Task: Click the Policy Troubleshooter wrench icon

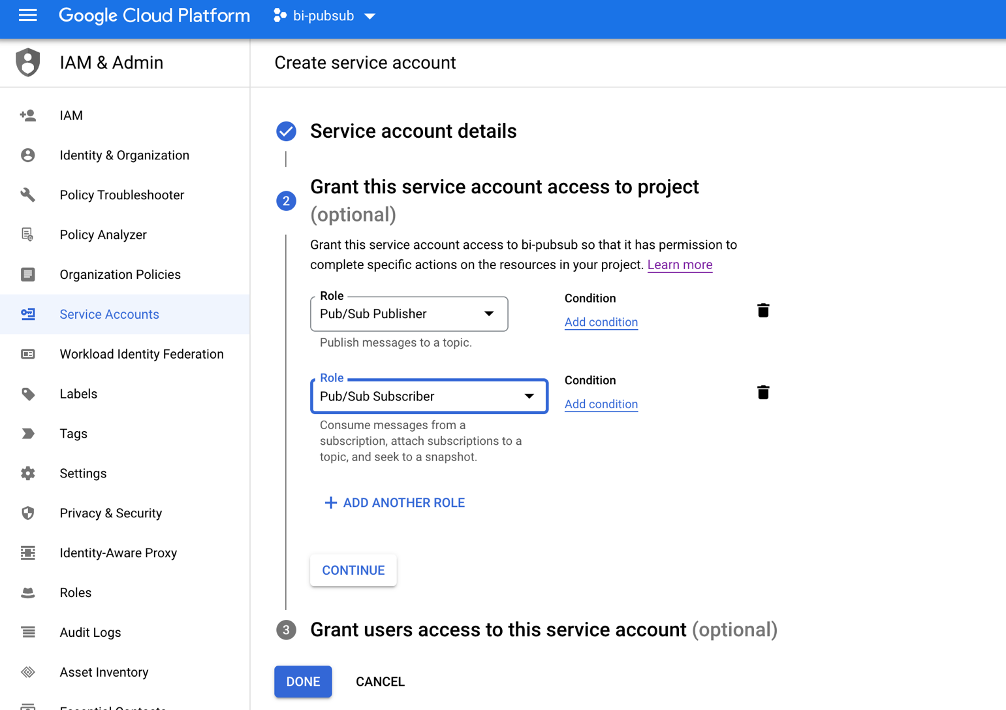Action: [x=28, y=195]
